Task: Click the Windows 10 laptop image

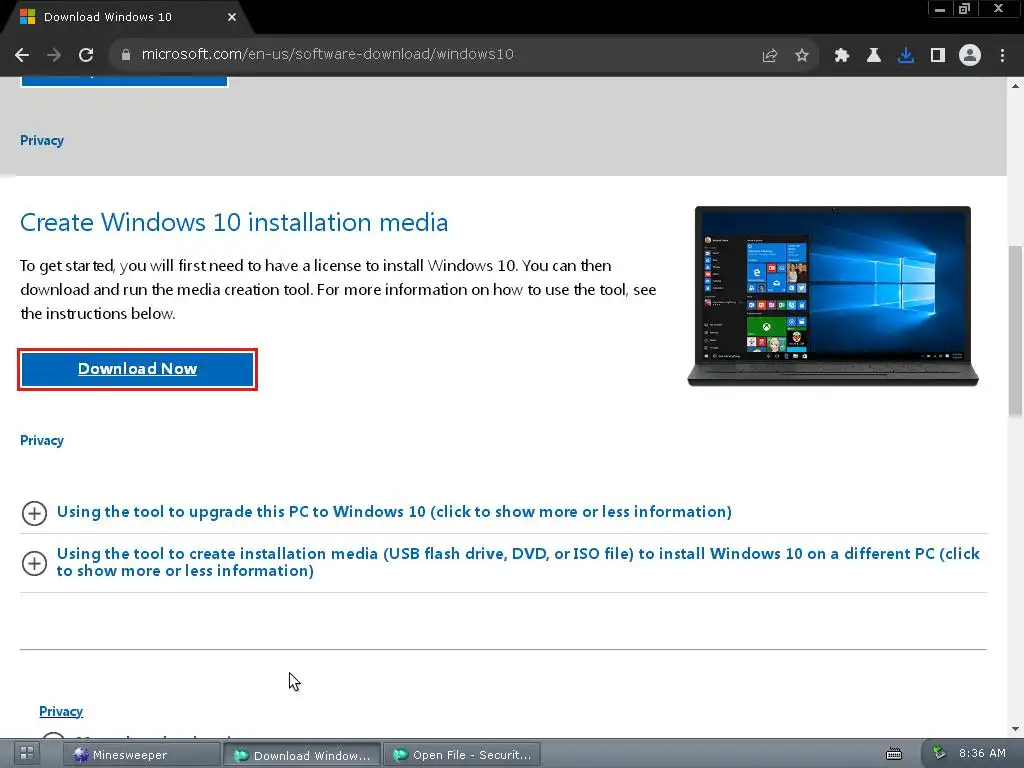Action: 833,296
